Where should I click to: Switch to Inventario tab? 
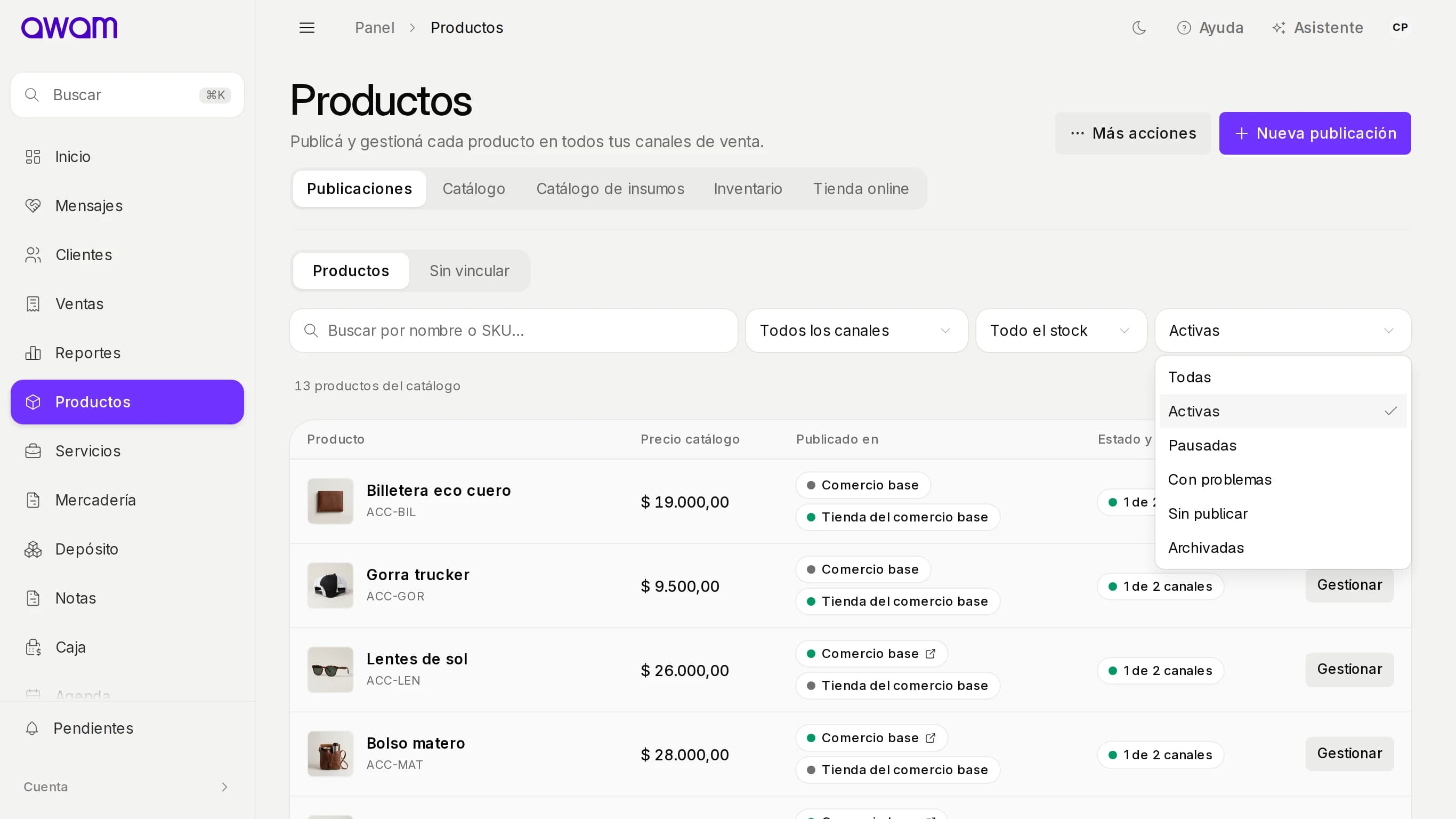(x=748, y=189)
